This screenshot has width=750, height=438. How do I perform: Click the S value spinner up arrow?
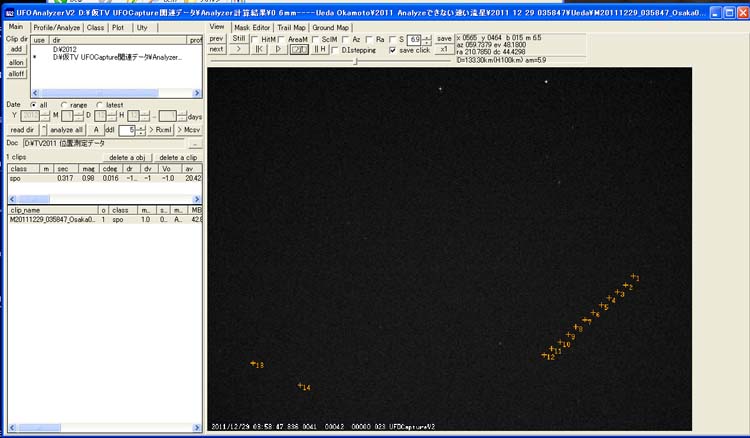click(x=428, y=36)
